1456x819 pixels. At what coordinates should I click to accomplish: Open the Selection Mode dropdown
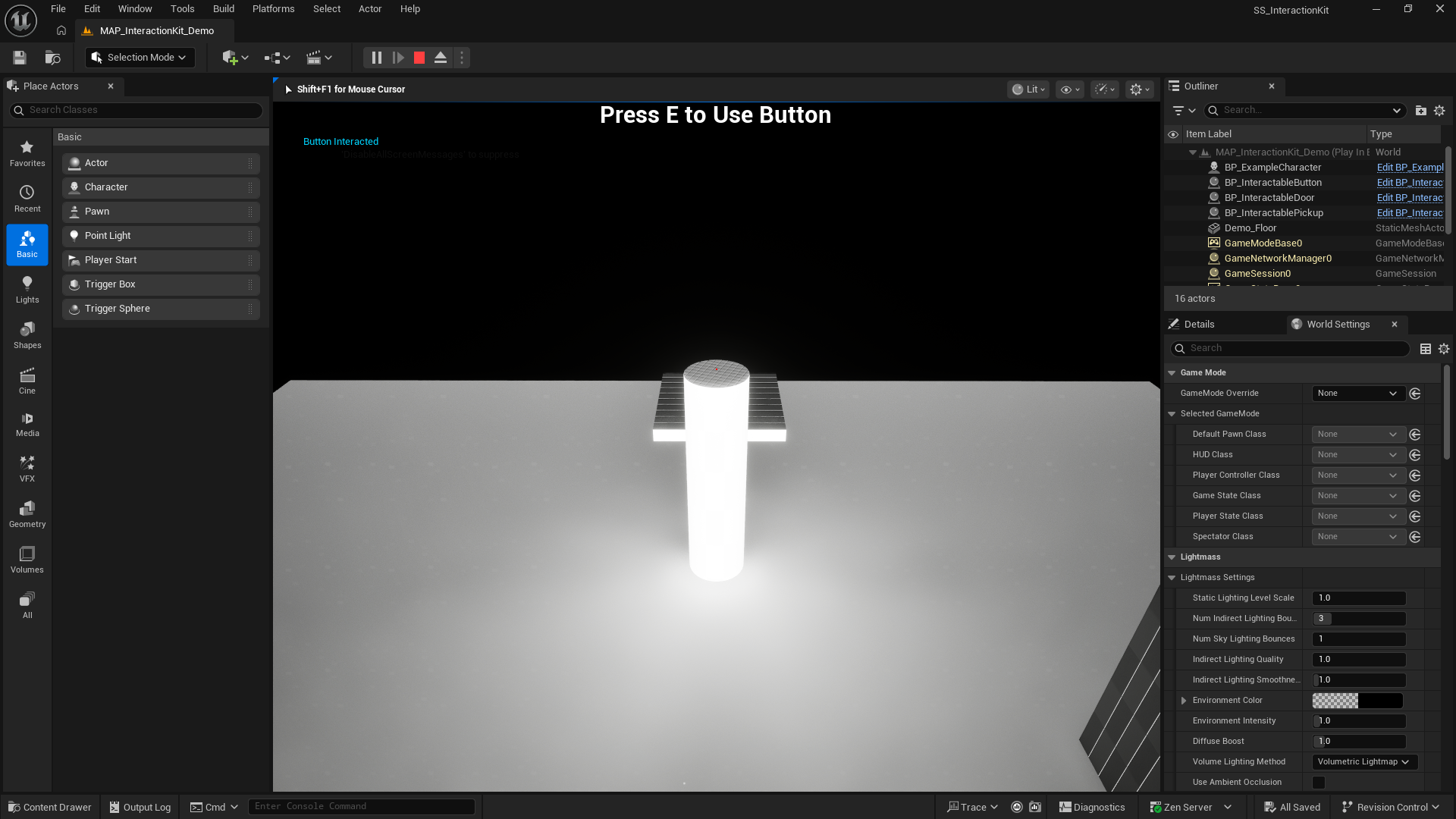pos(140,58)
